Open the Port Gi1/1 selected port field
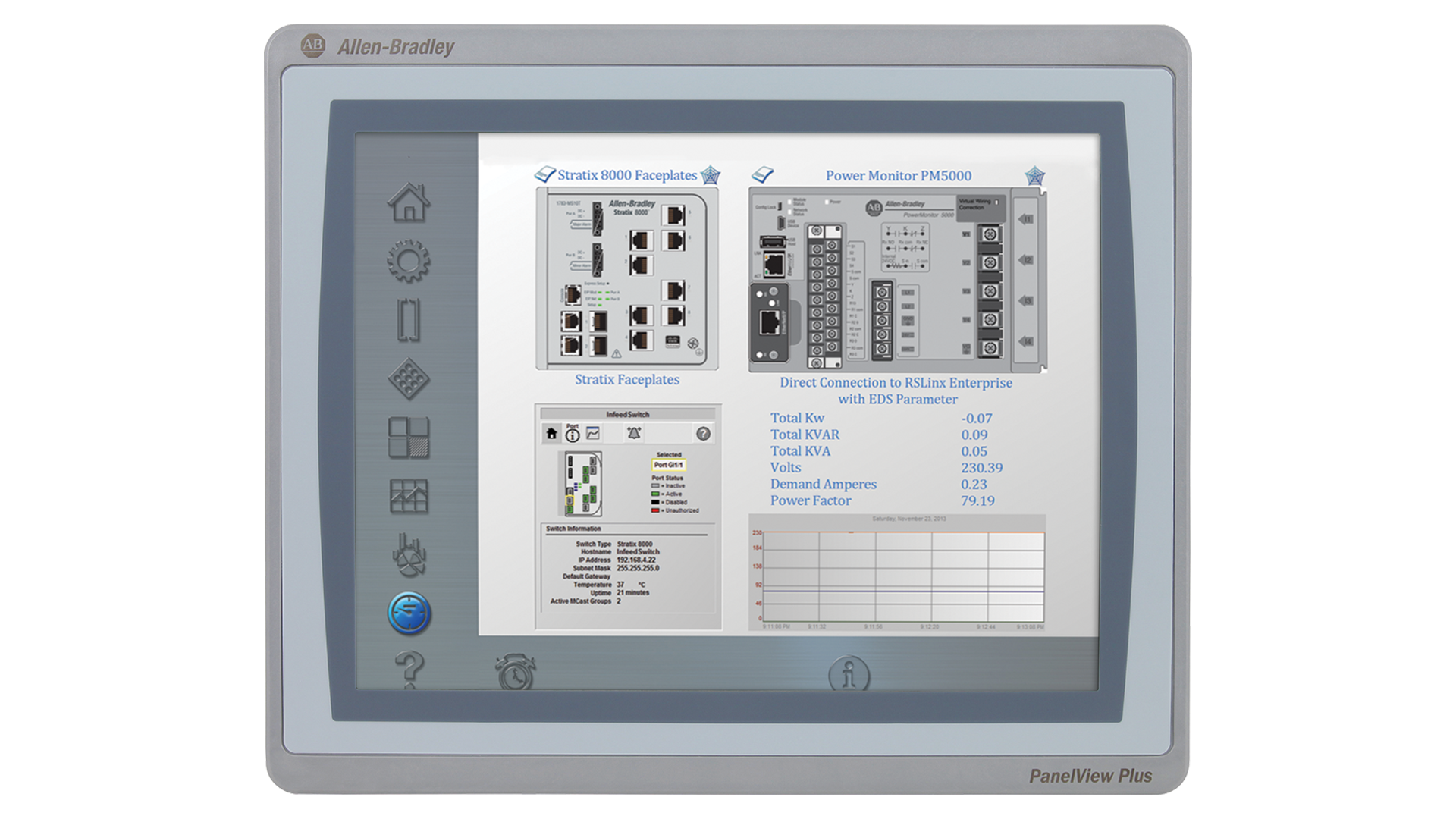The width and height of the screenshot is (1456, 819). (x=670, y=465)
